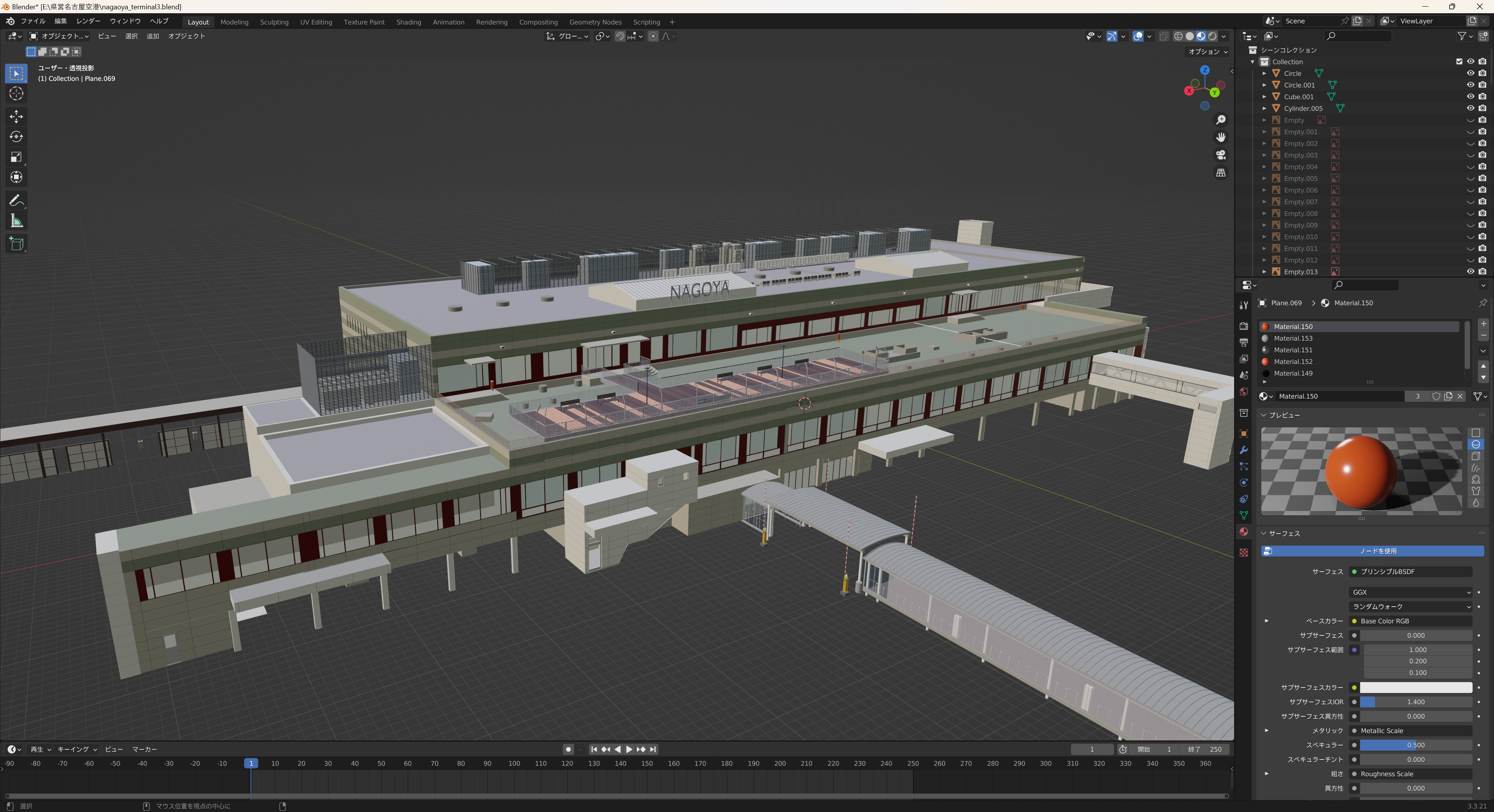Hide Cube.001 object in viewport

tap(1470, 96)
